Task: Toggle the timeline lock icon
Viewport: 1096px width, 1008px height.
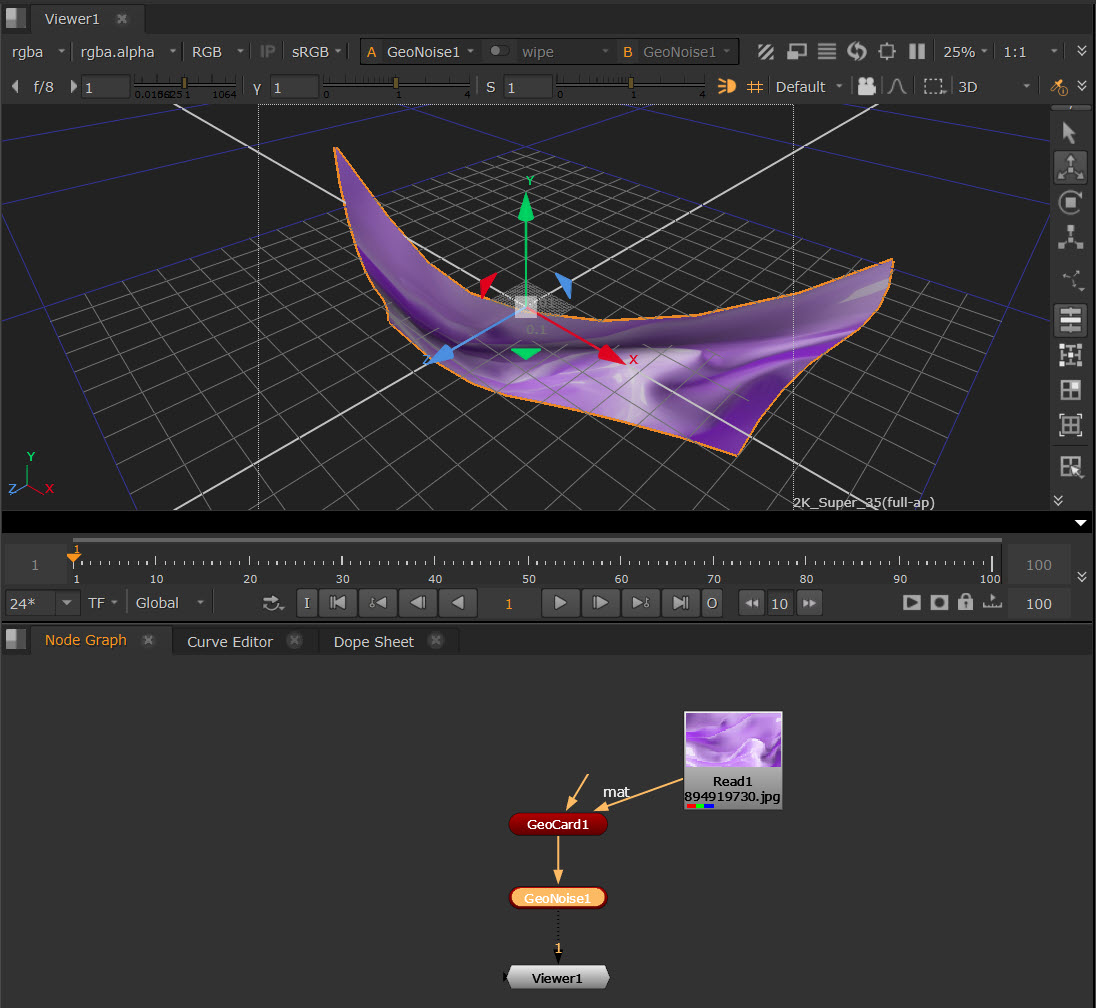Action: (965, 603)
